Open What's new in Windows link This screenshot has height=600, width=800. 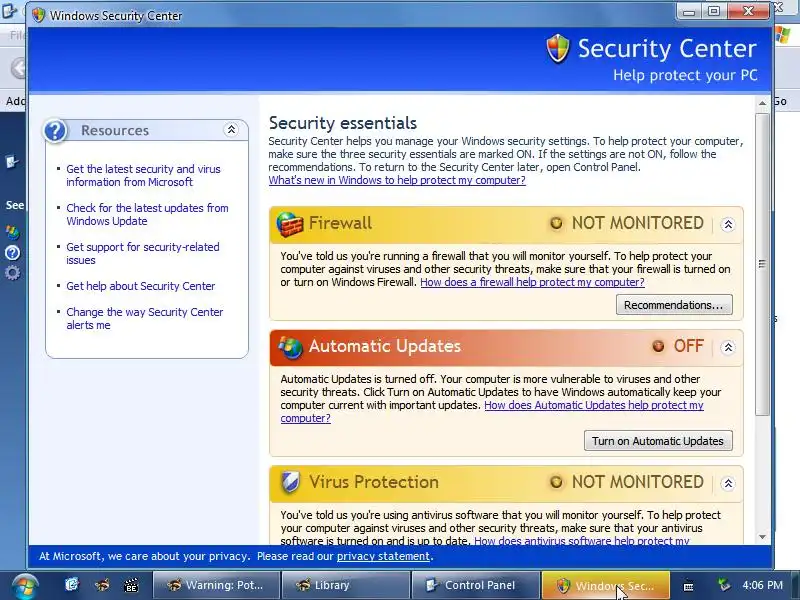pyautogui.click(x=397, y=180)
